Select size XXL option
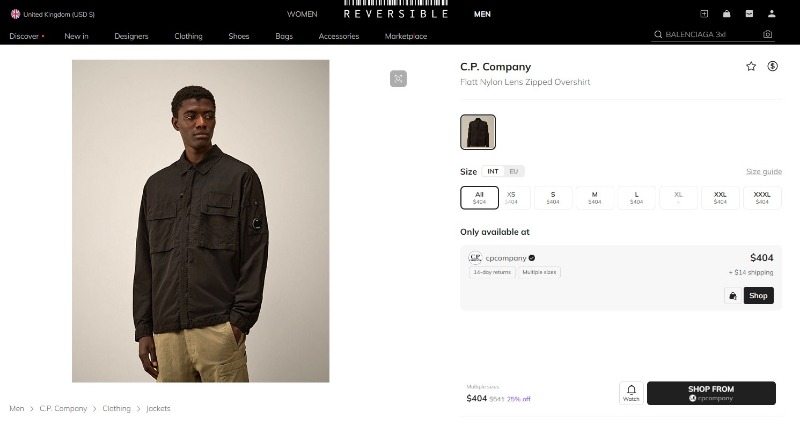Viewport: 800px width, 440px height. 720,198
